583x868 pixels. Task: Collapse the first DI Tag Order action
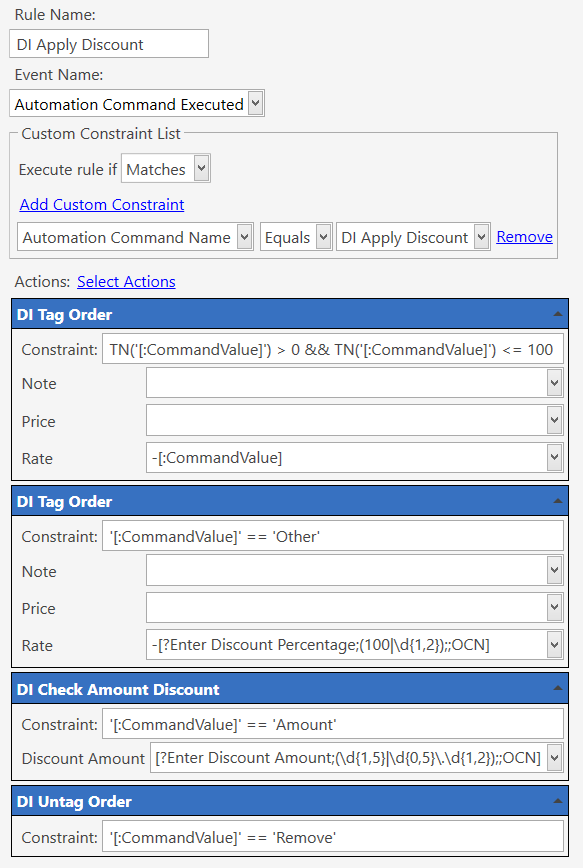(x=558, y=314)
